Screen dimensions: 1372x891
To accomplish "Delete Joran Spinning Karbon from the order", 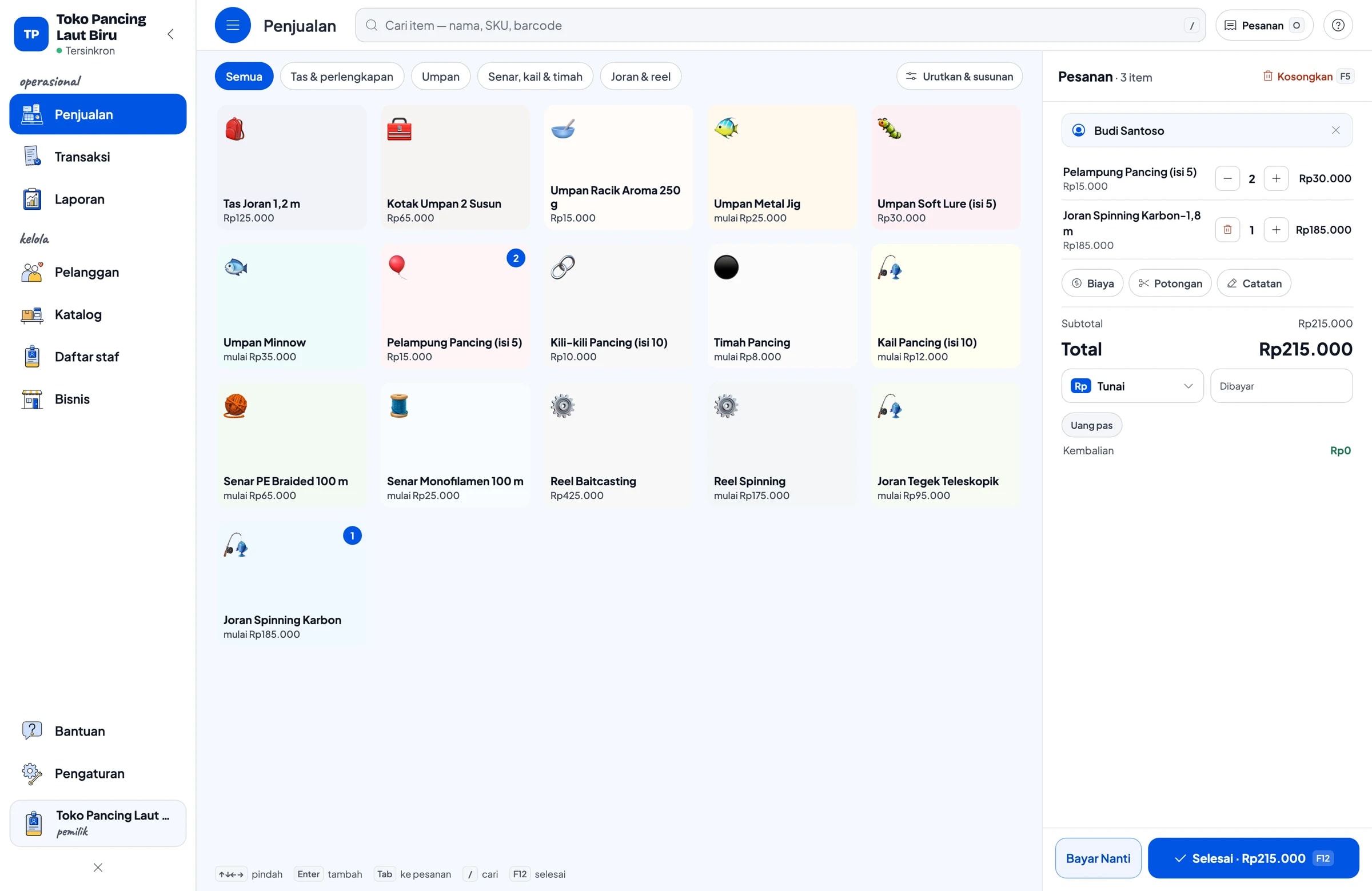I will [1227, 230].
